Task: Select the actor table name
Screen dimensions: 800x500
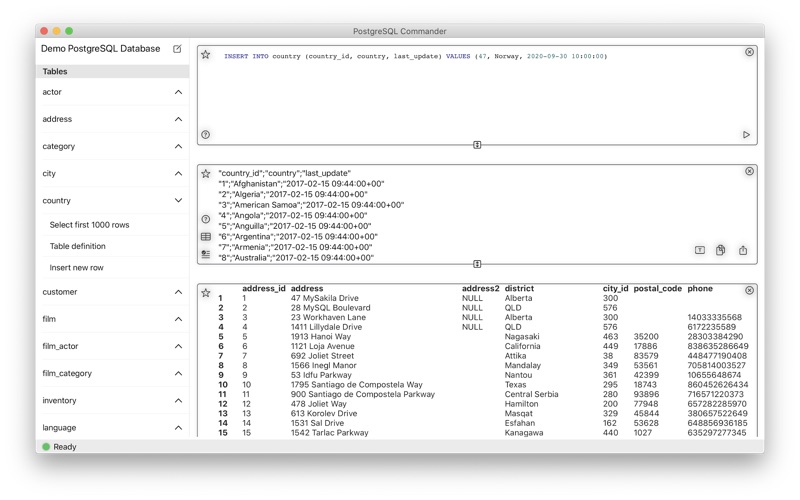Action: 52,92
